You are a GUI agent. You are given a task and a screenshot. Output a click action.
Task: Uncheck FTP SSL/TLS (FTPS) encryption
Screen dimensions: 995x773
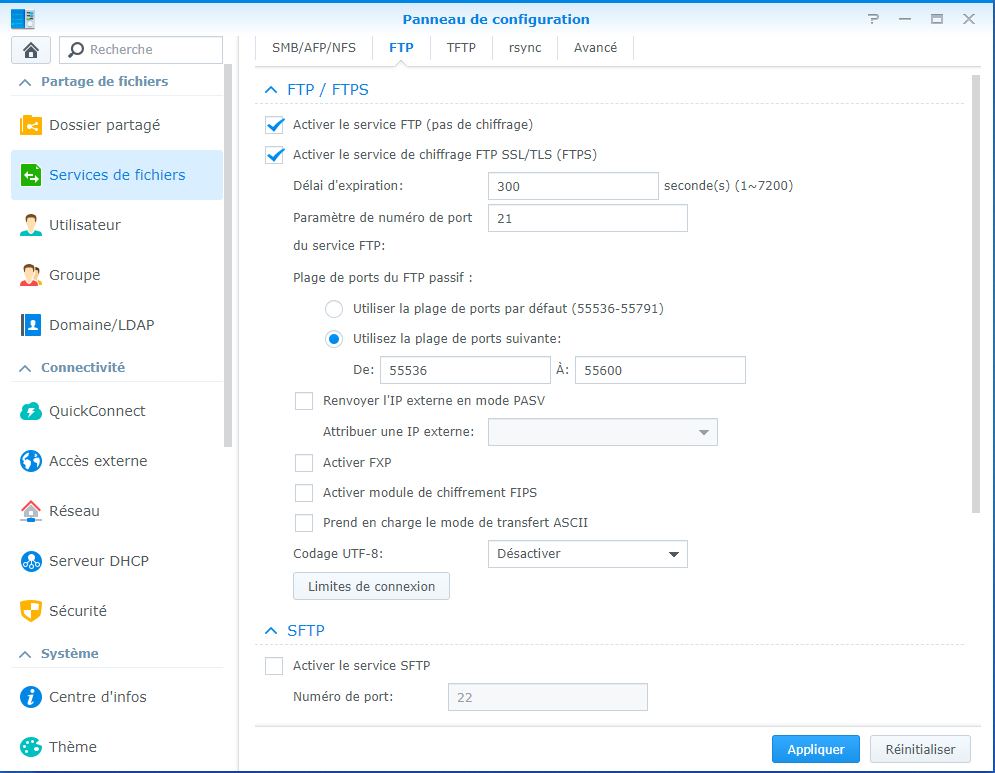click(275, 155)
